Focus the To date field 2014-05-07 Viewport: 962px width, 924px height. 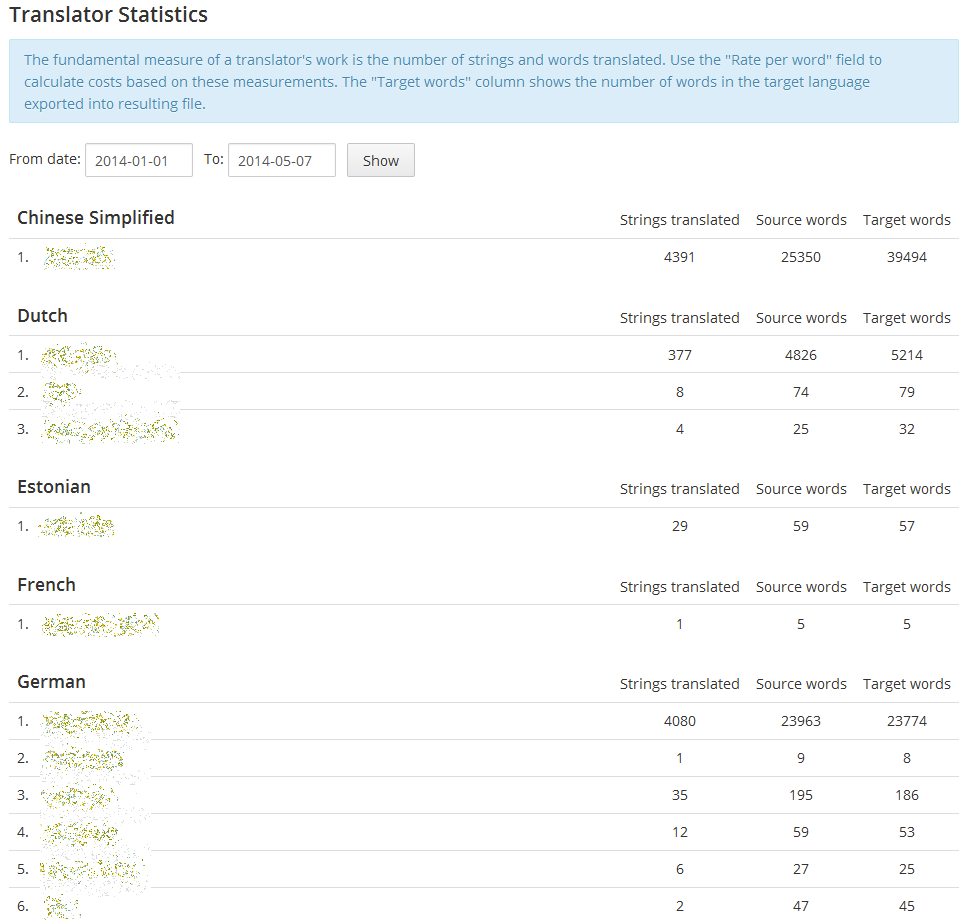(282, 160)
